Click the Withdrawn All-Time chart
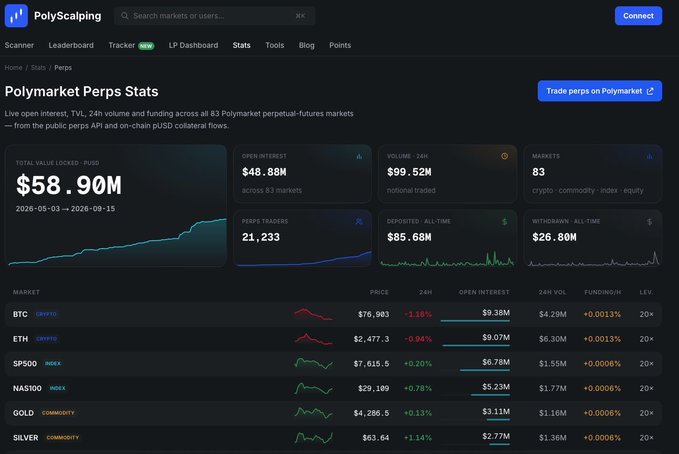The width and height of the screenshot is (679, 454). (594, 259)
